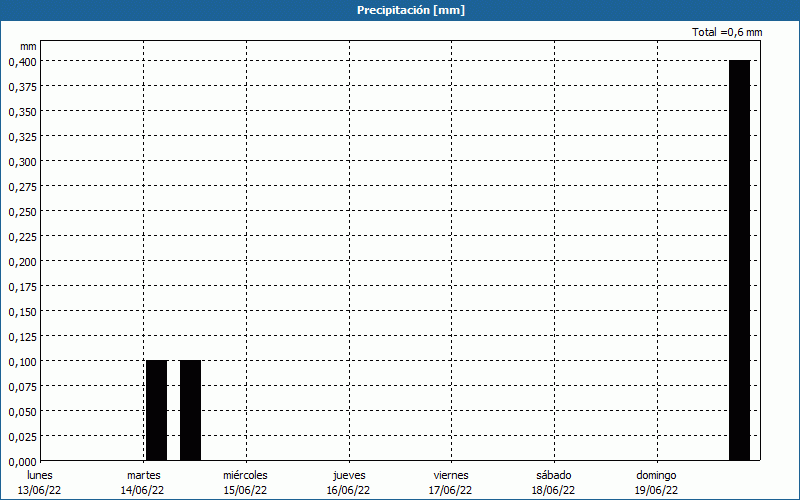800x500 pixels.
Task: Click the 0,200 y-axis value
Action: [23, 262]
